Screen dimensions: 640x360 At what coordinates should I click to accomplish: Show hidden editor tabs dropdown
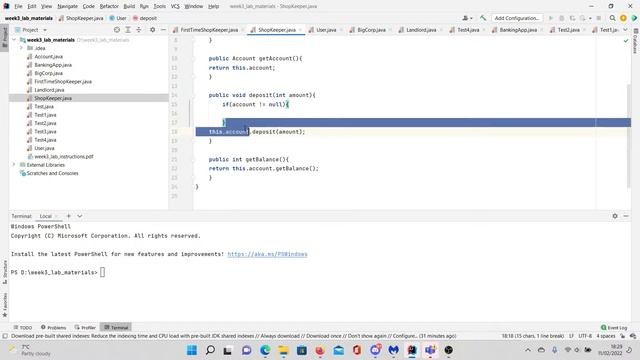tap(625, 30)
